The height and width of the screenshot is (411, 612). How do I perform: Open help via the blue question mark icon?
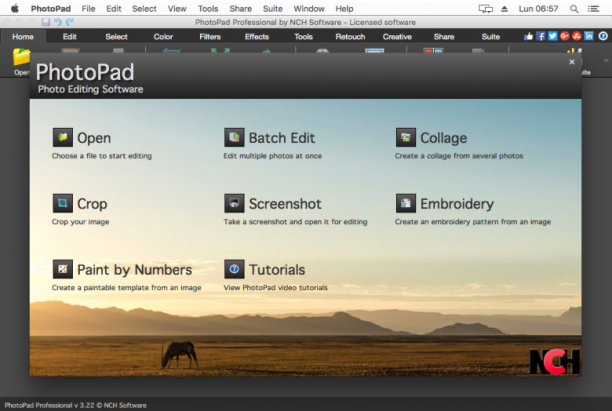(603, 36)
